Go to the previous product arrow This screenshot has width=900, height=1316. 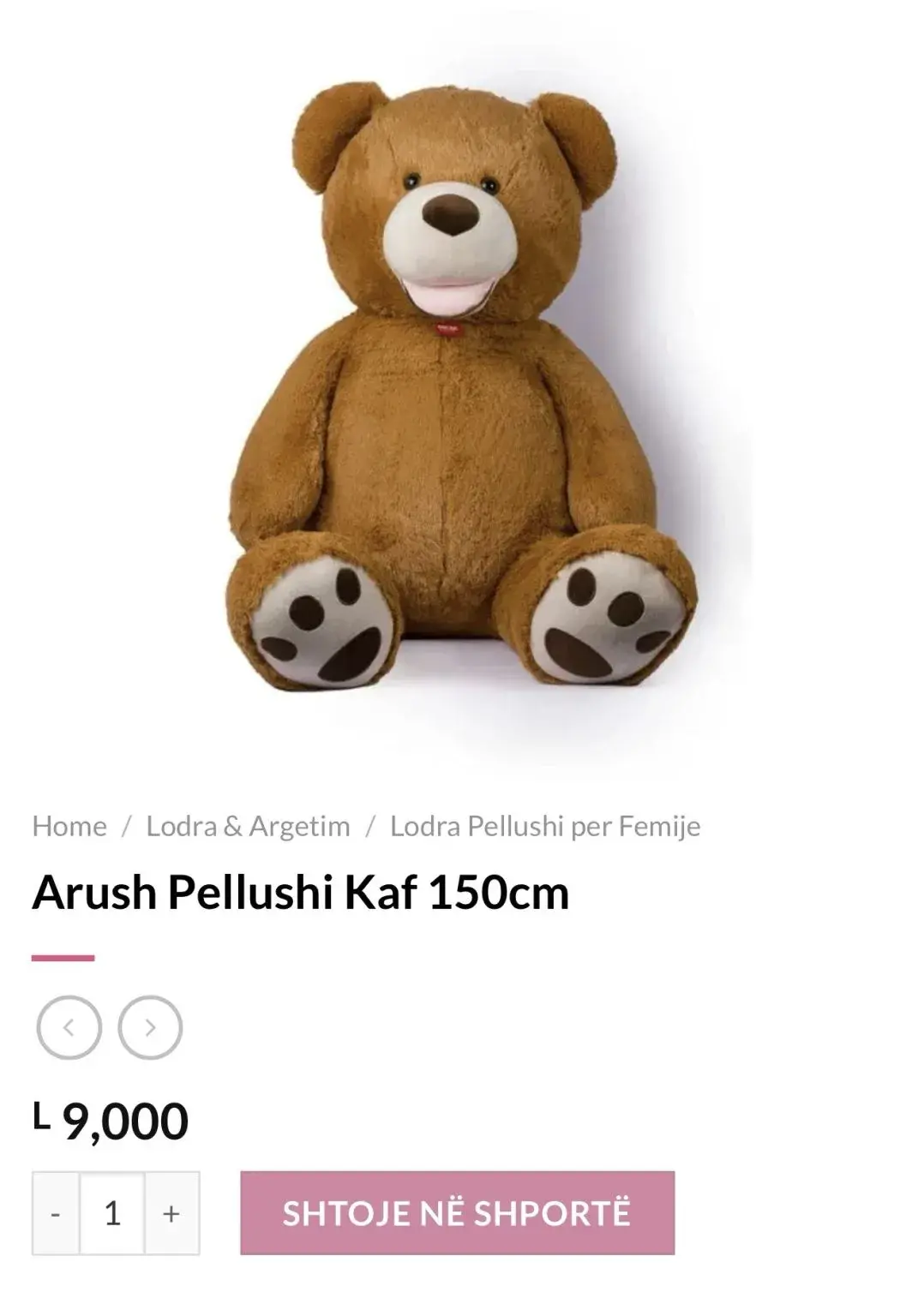tap(69, 1027)
